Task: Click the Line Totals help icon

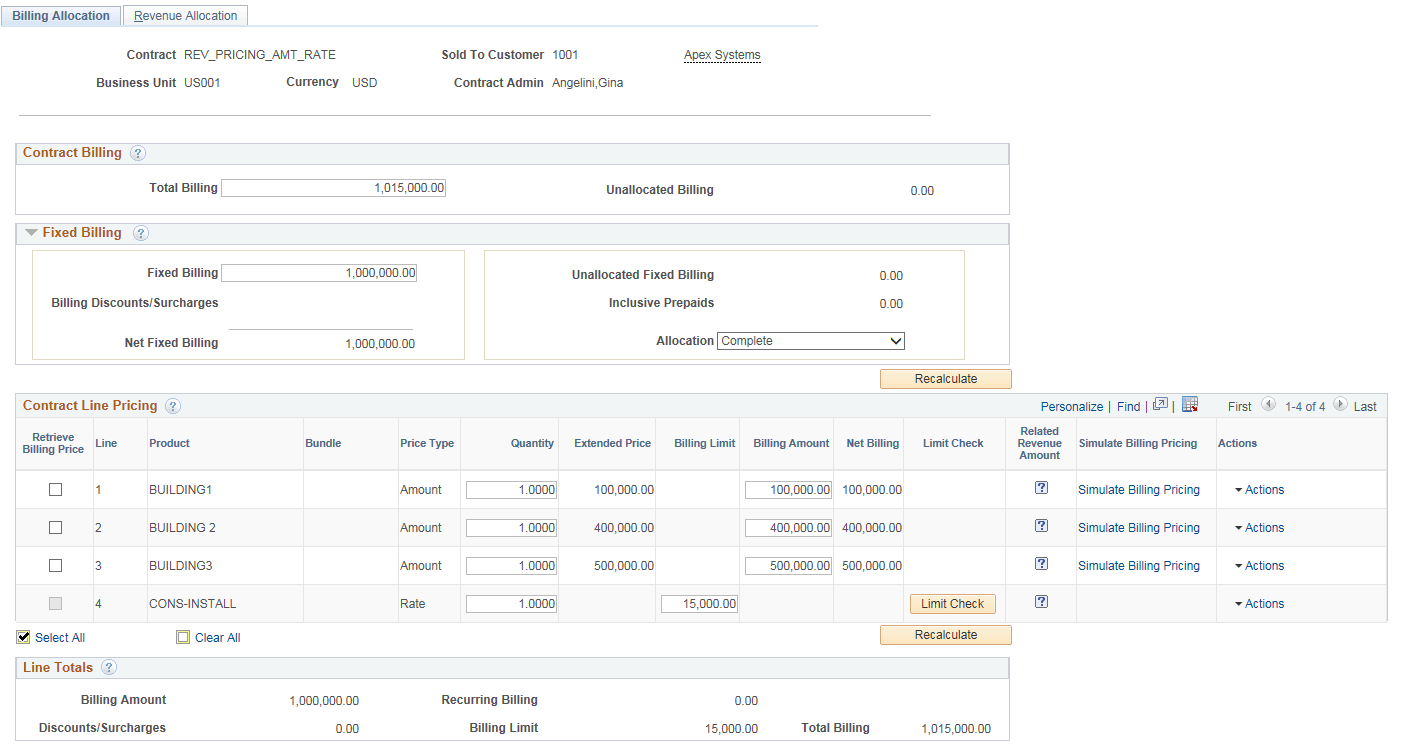Action: pyautogui.click(x=109, y=668)
